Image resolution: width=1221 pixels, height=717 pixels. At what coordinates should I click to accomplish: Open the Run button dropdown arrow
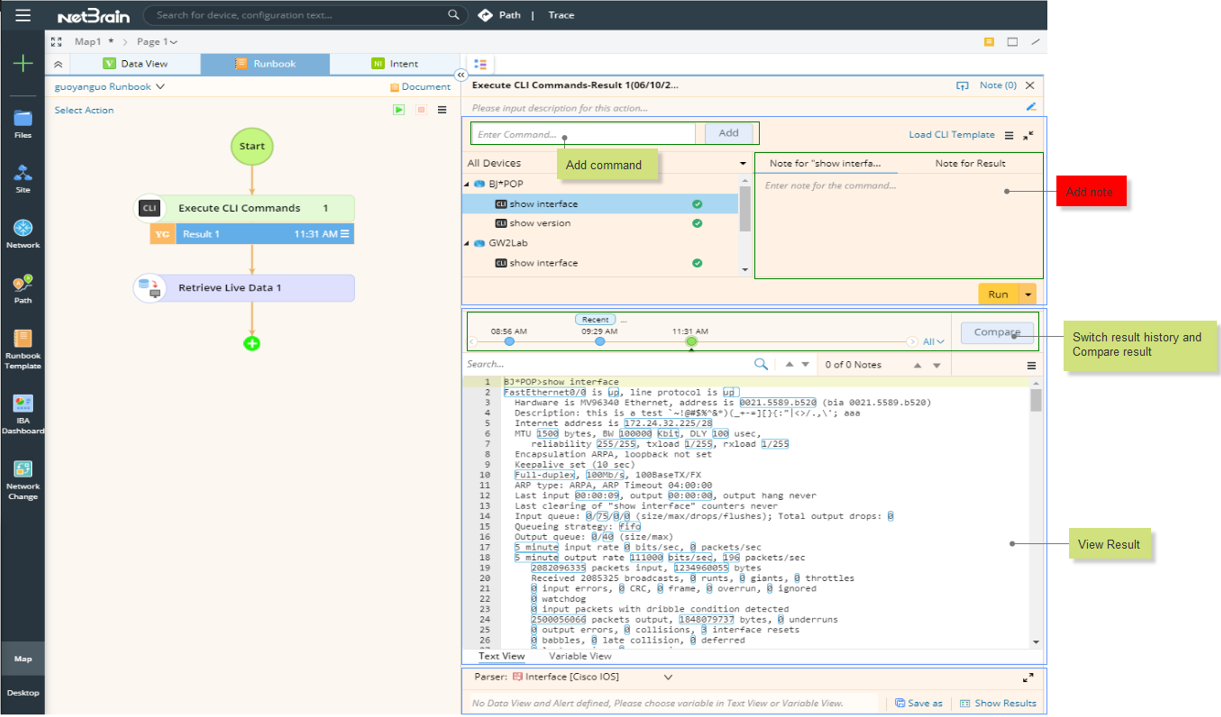click(x=1027, y=294)
